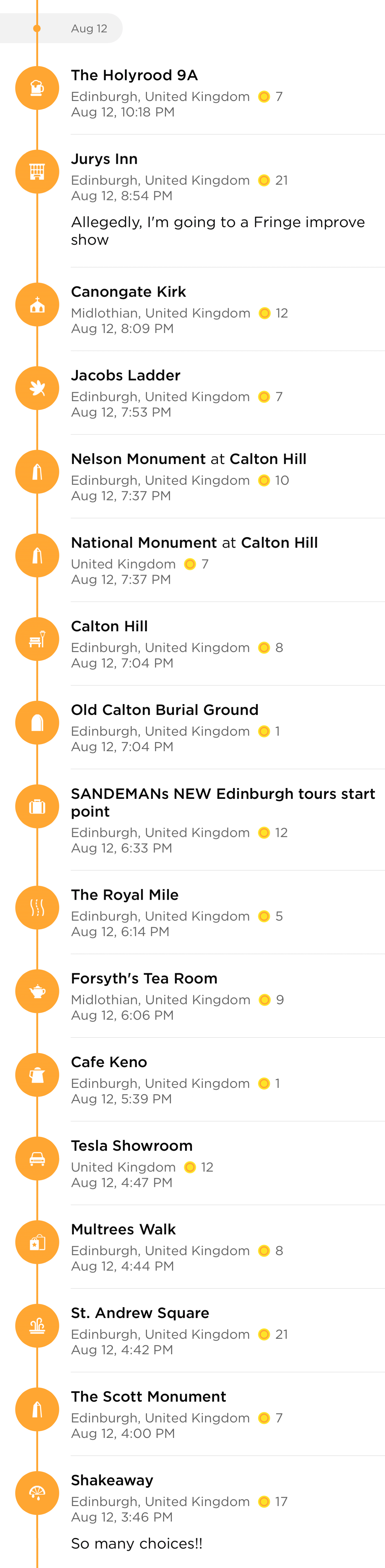The height and width of the screenshot is (1568, 385).
Task: Select the tombstone icon for Old Calton Burial Ground
Action: click(x=37, y=723)
